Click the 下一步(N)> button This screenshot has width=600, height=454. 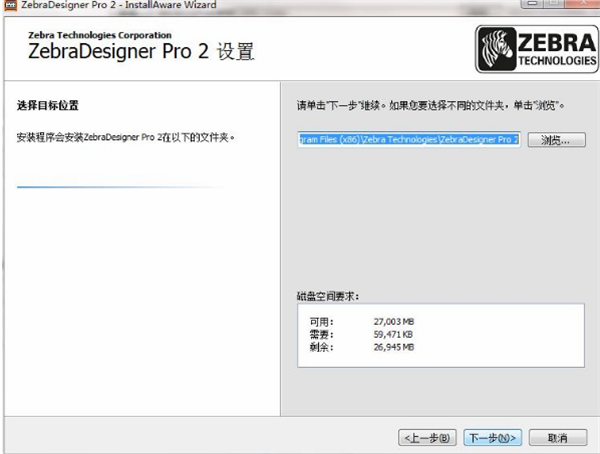[x=492, y=437]
